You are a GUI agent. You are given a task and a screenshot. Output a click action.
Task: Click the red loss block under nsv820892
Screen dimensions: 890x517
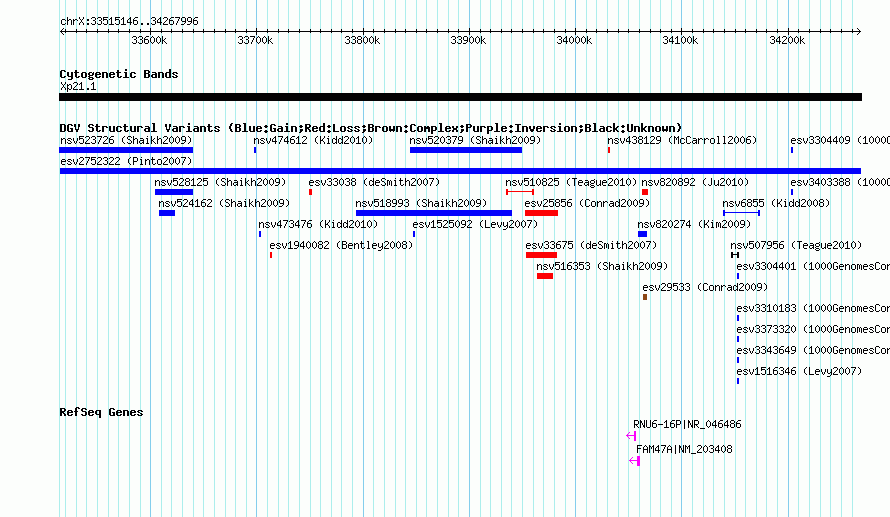point(645,192)
